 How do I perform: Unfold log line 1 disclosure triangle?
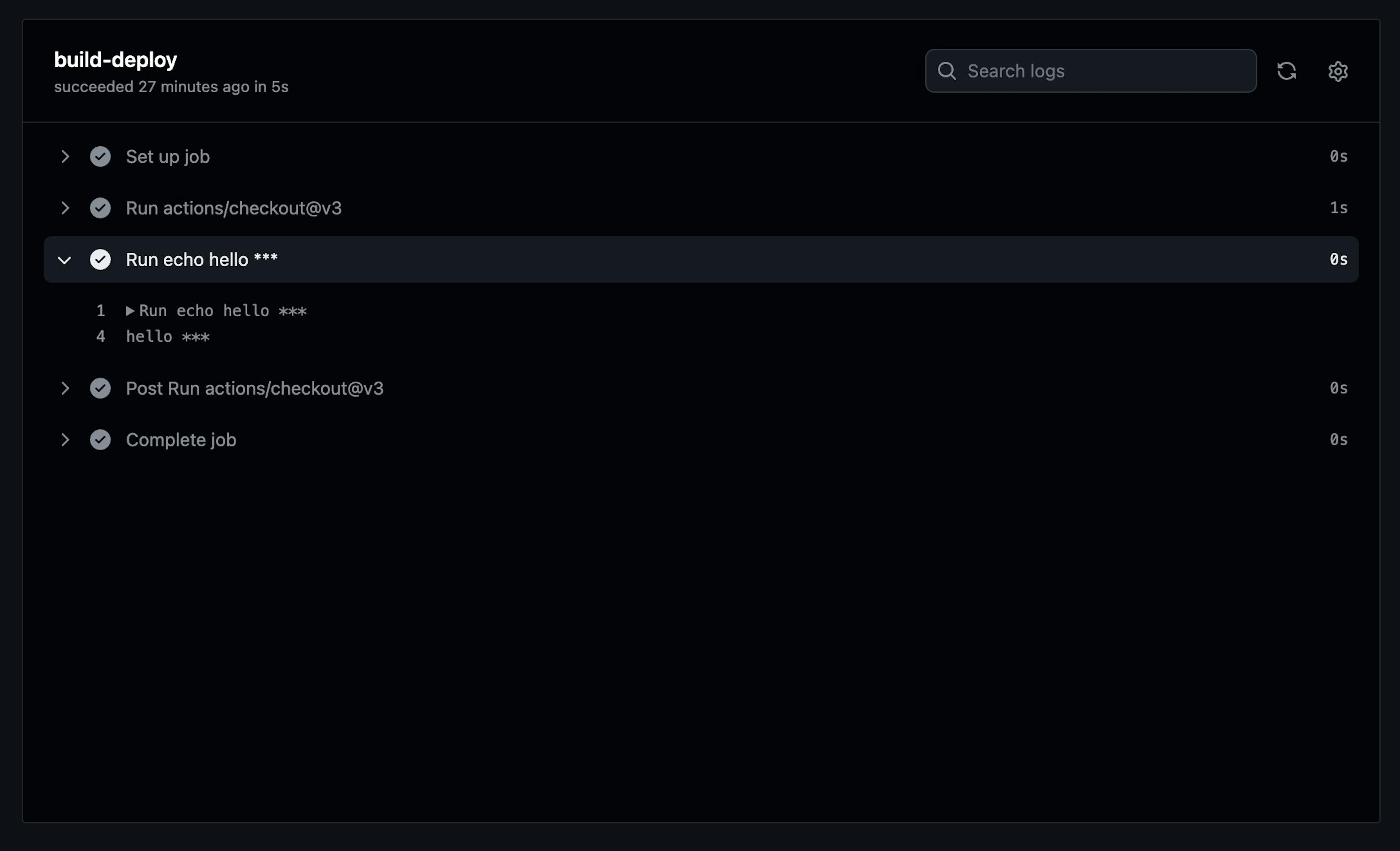tap(130, 310)
